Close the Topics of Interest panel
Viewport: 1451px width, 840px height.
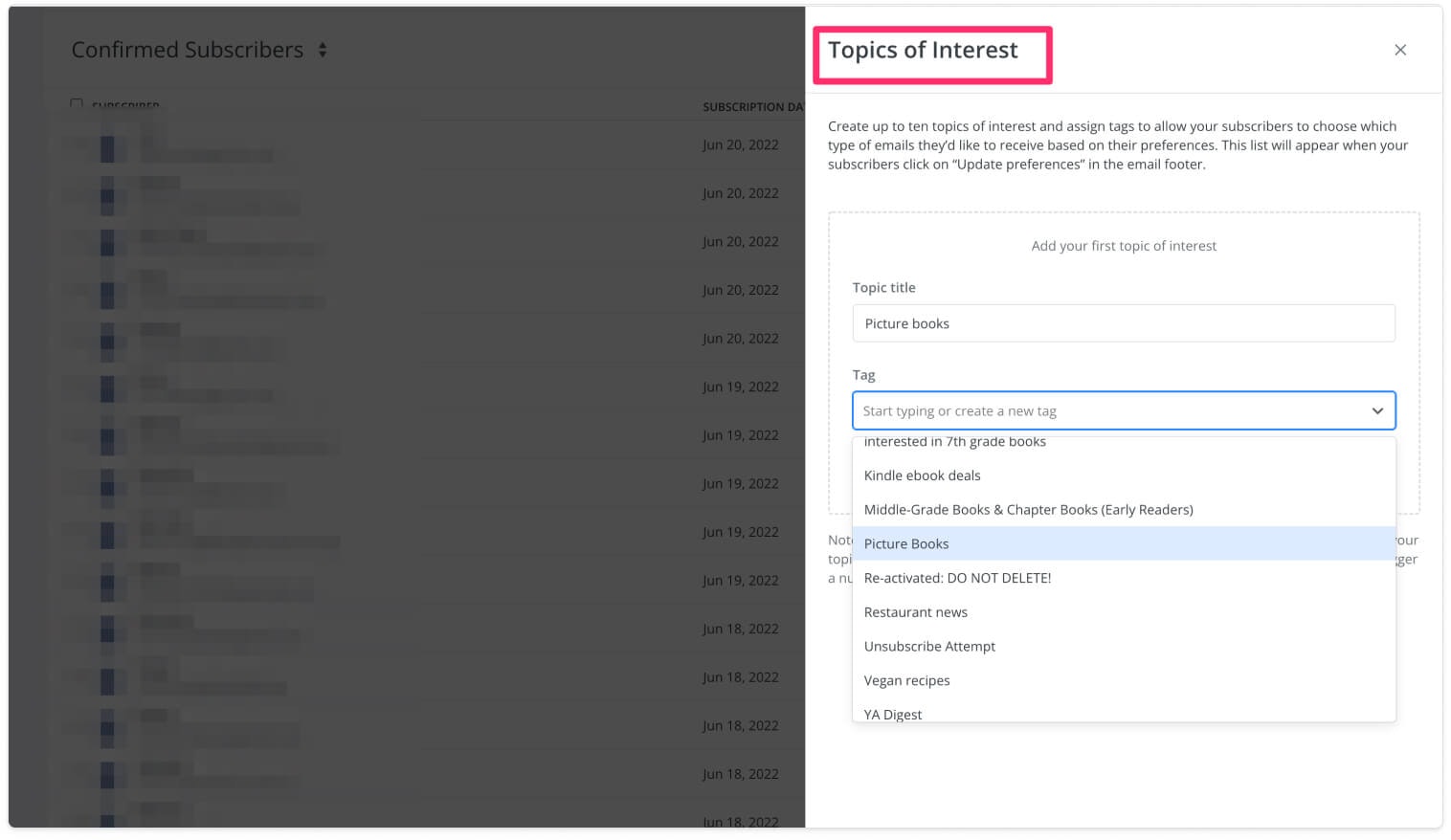pyautogui.click(x=1399, y=50)
